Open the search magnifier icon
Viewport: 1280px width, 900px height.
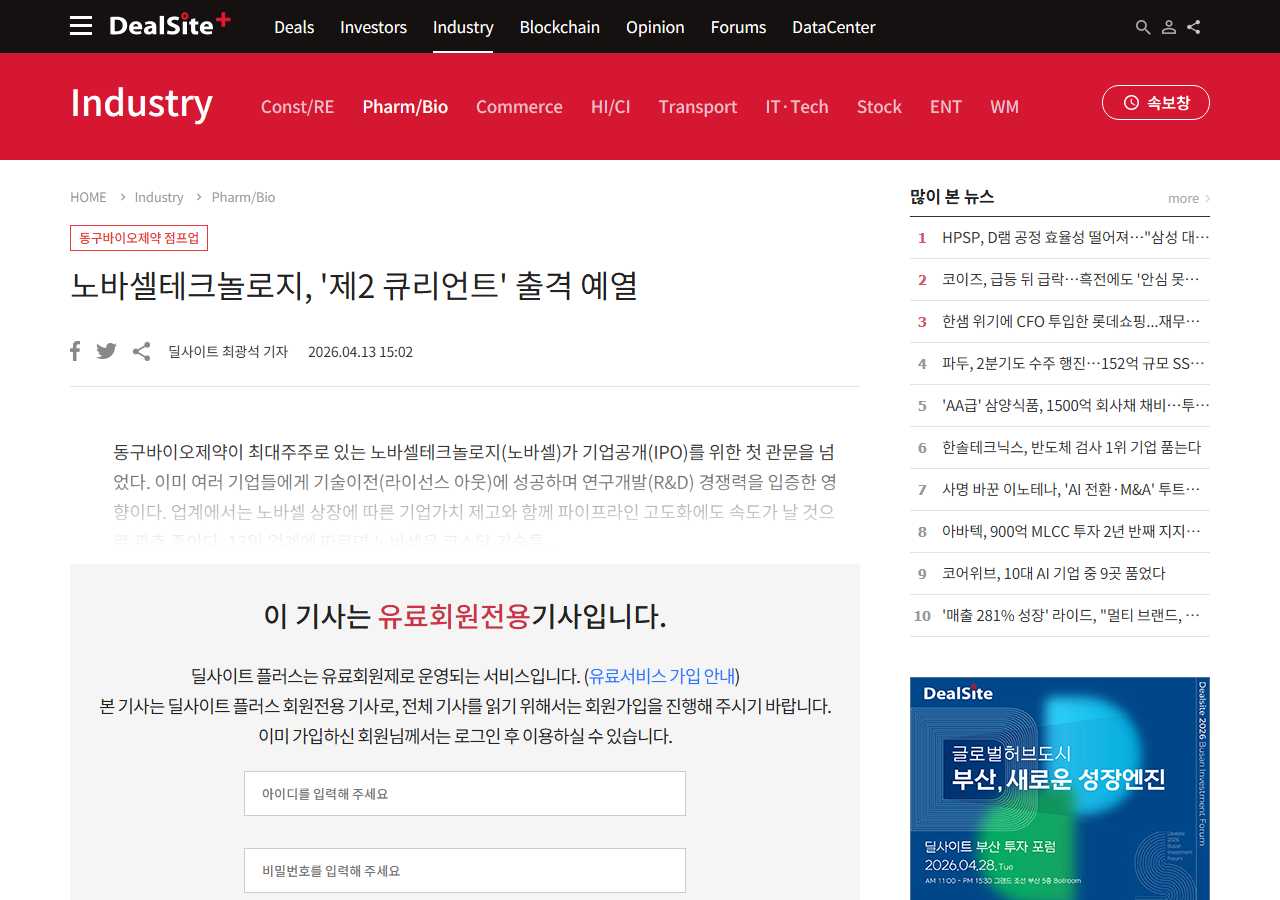pos(1143,27)
